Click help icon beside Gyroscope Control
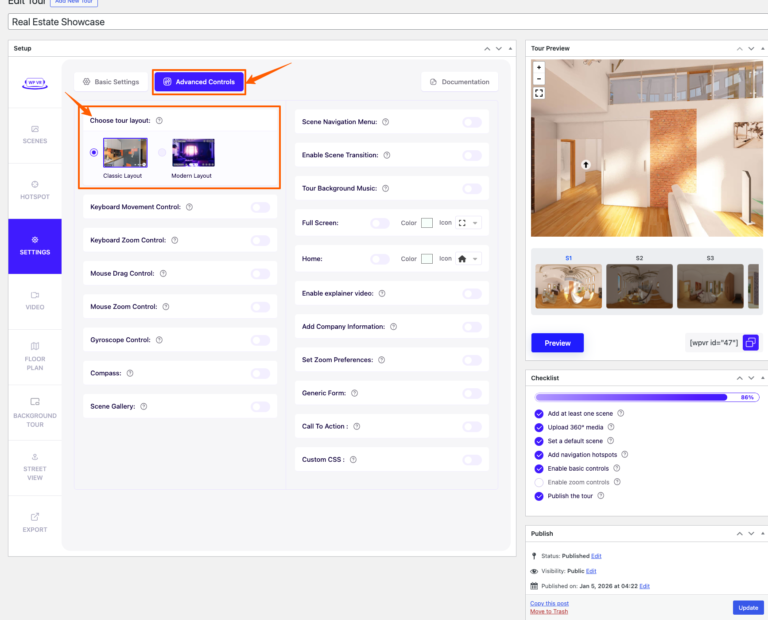768x620 pixels. click(159, 340)
